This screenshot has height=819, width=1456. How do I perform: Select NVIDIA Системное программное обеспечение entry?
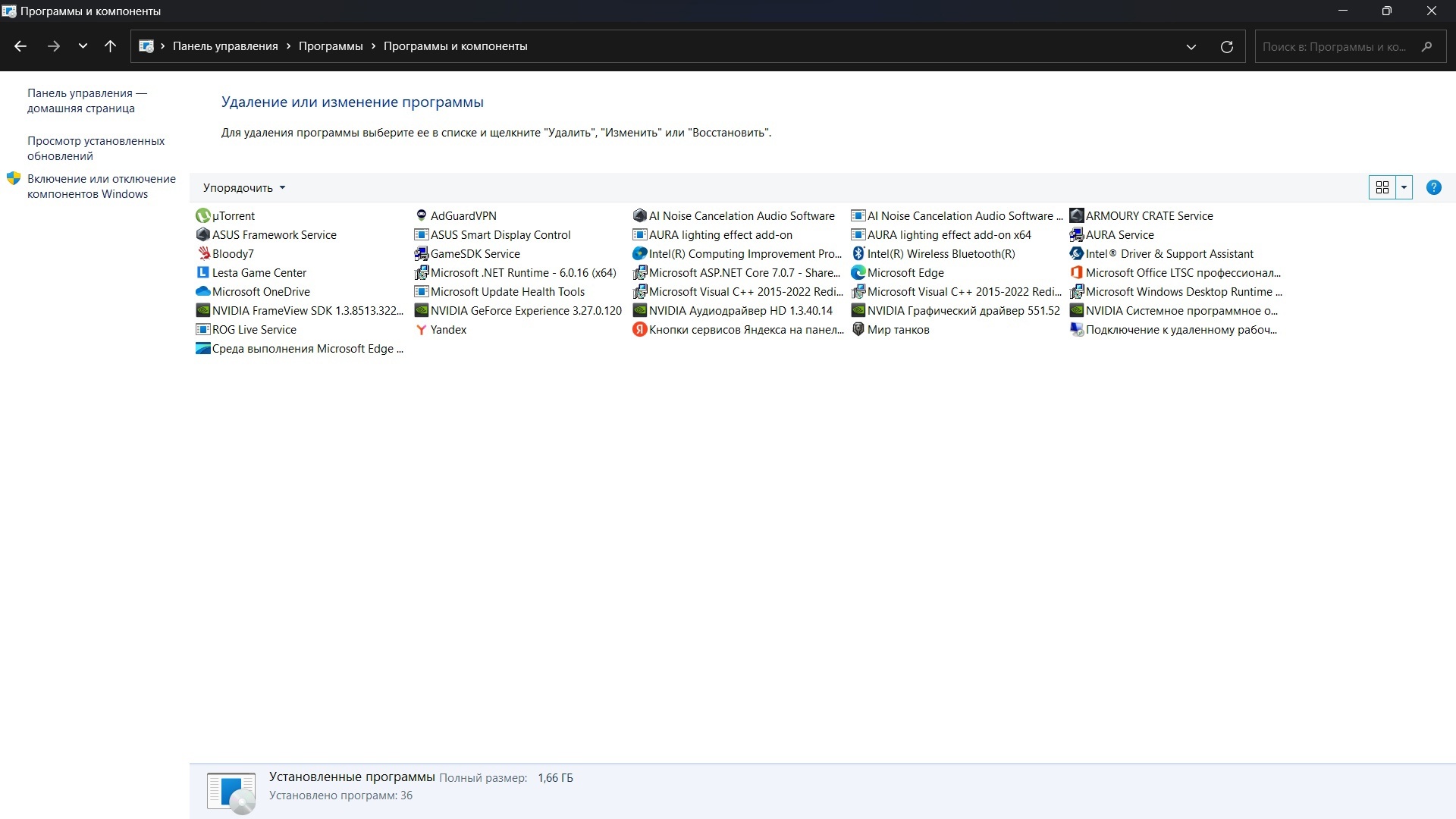(1174, 311)
